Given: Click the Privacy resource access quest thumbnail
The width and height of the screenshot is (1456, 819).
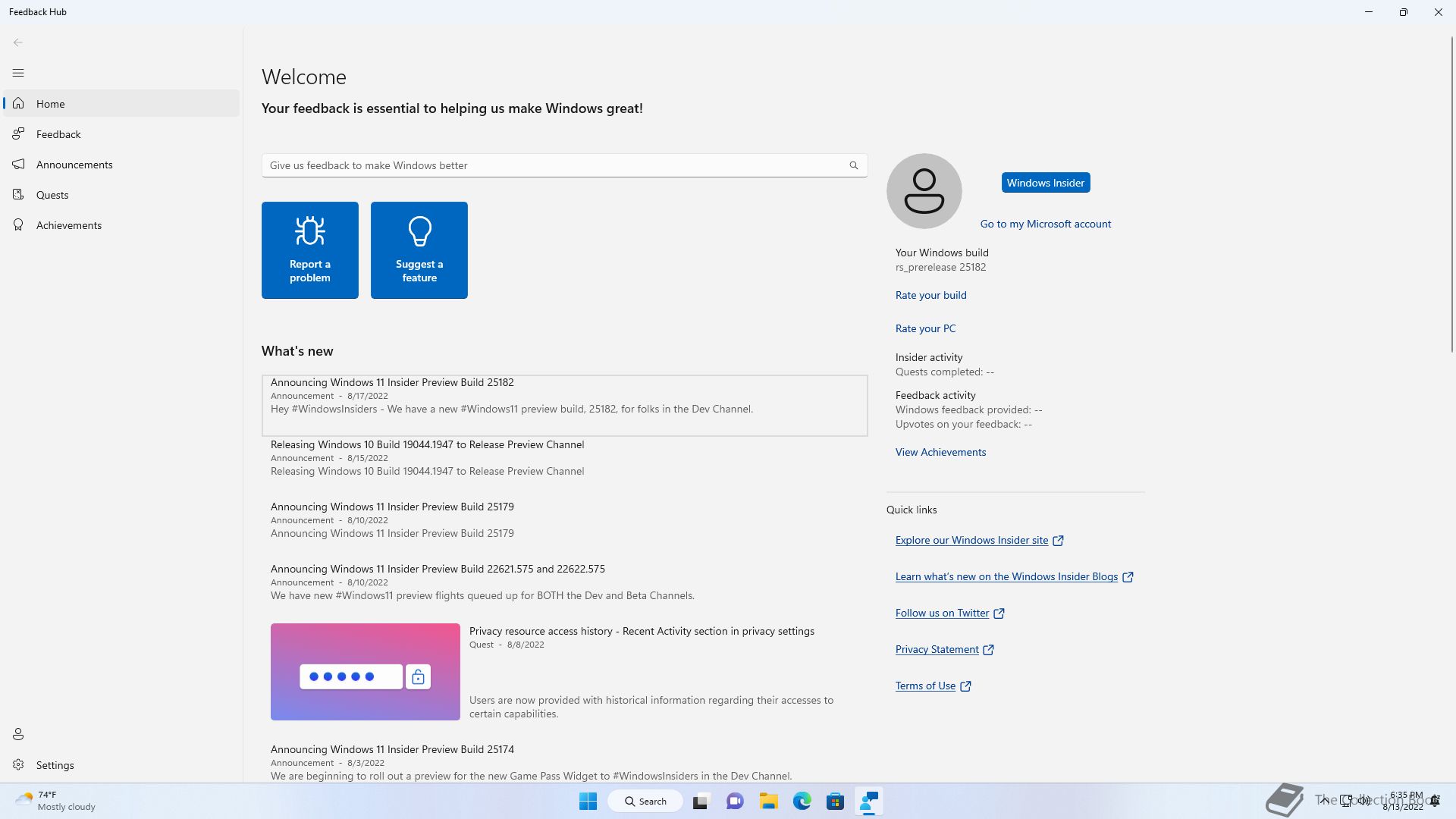Looking at the screenshot, I should (x=366, y=672).
